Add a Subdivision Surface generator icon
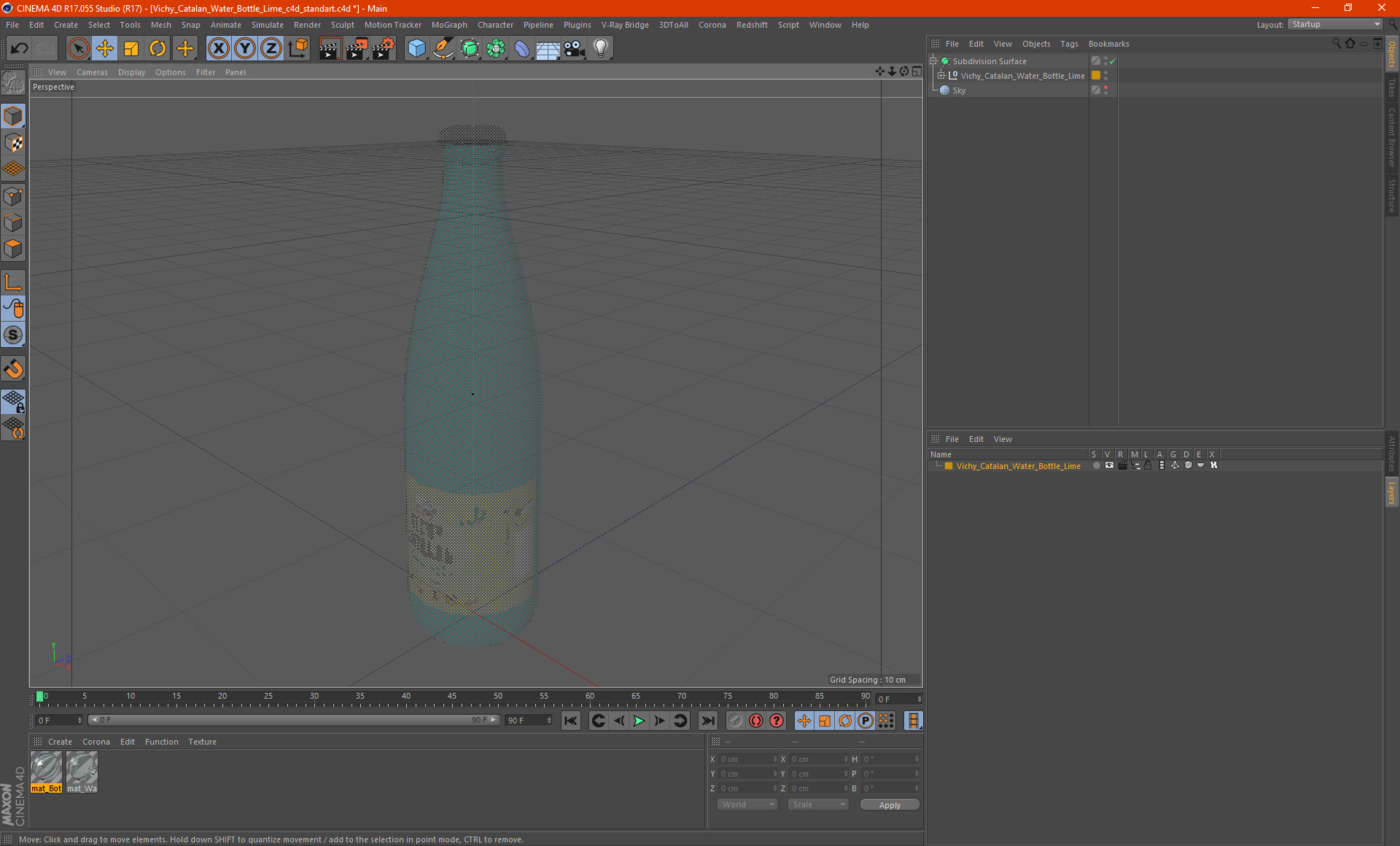 [470, 49]
